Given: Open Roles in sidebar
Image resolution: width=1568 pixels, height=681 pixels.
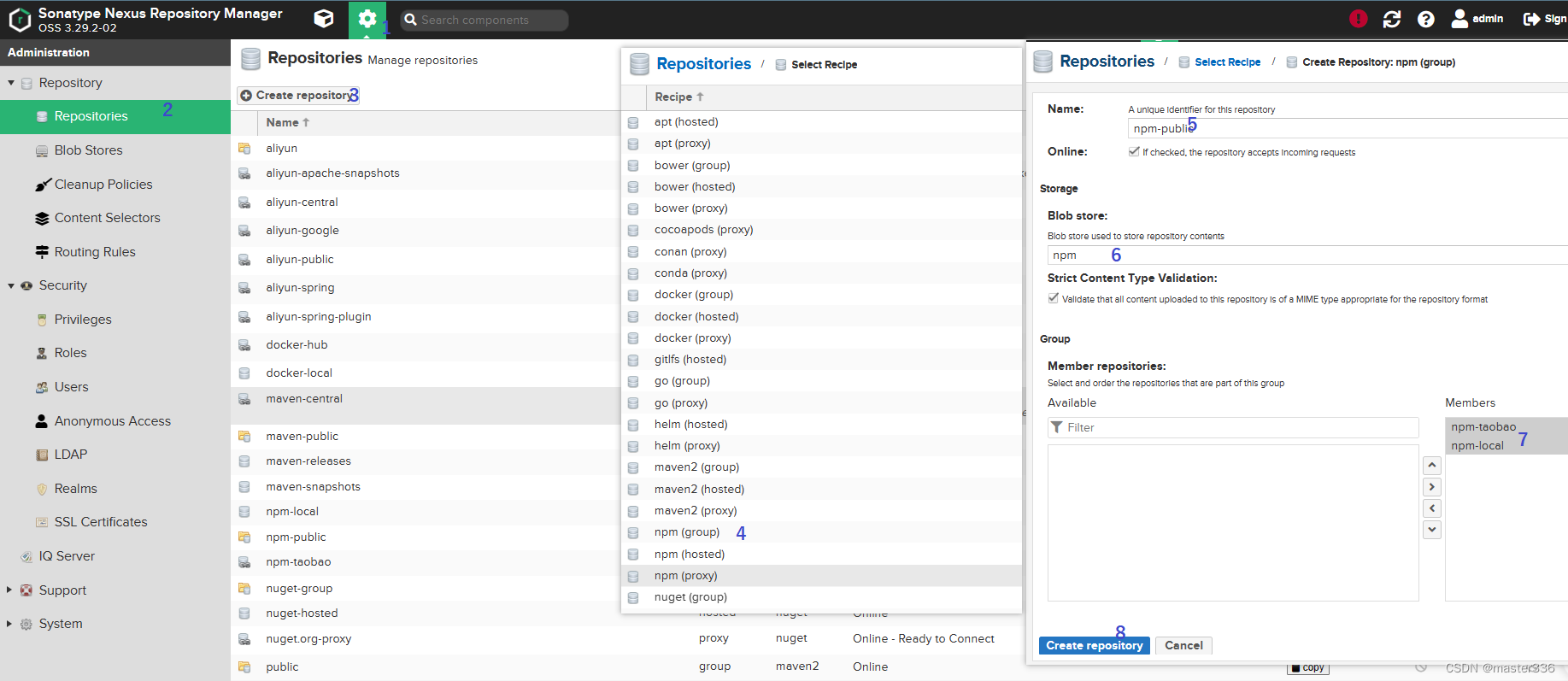Looking at the screenshot, I should pos(70,353).
